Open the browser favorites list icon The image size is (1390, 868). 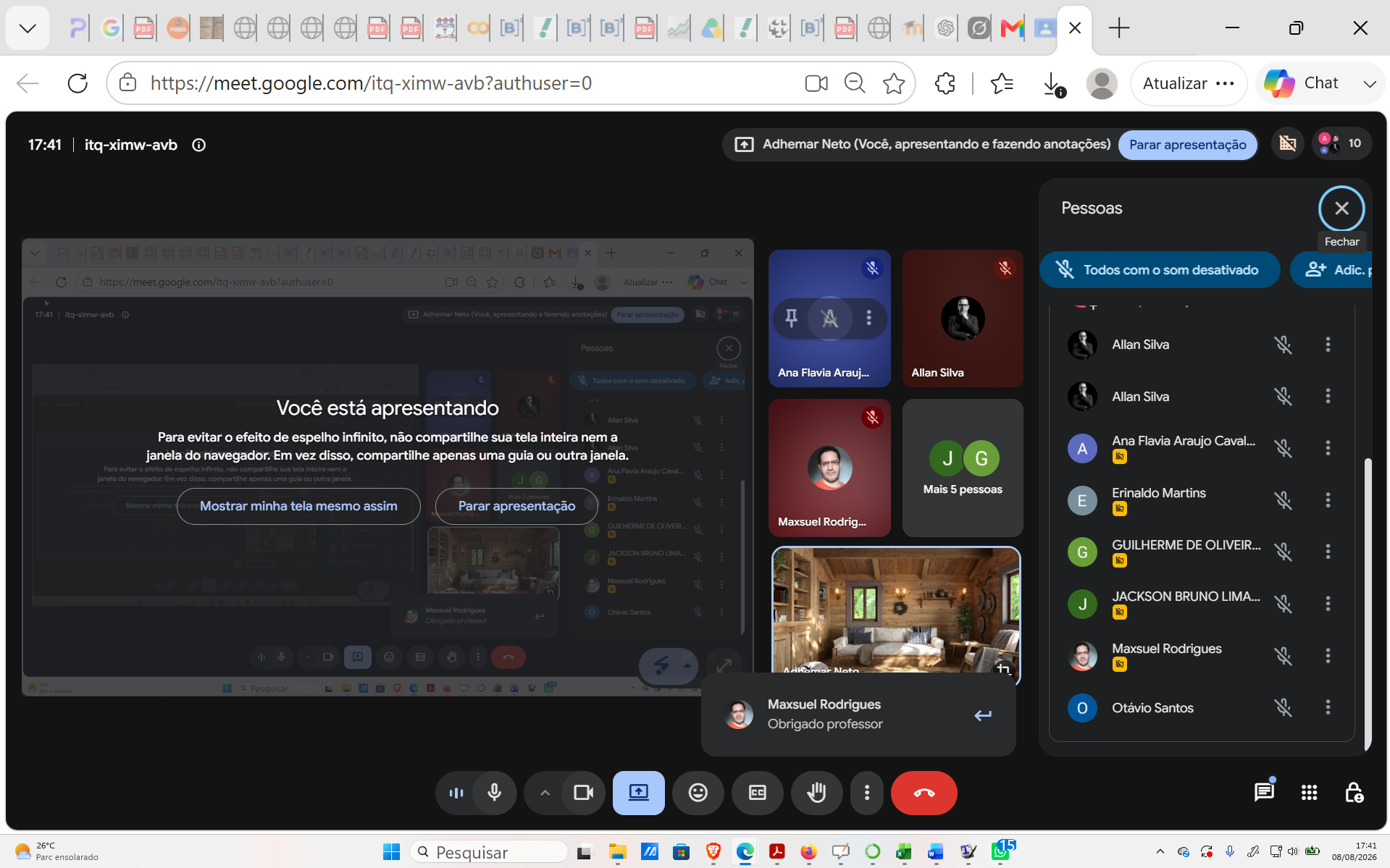[1002, 83]
